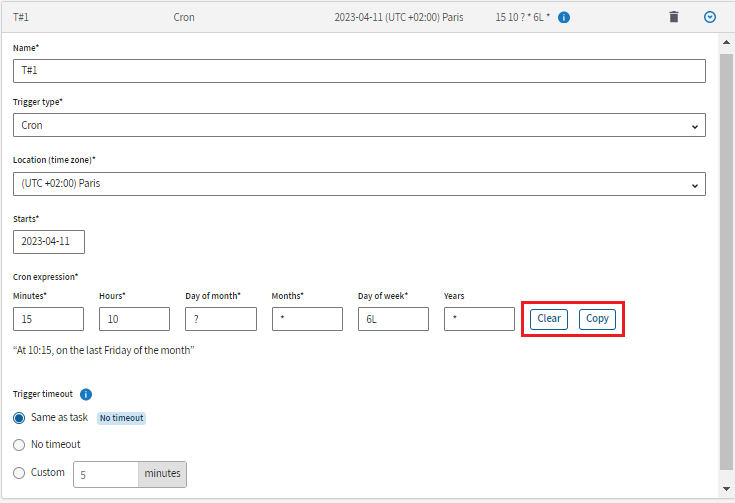Click the Years cron field
735x503 pixels.
coord(479,319)
